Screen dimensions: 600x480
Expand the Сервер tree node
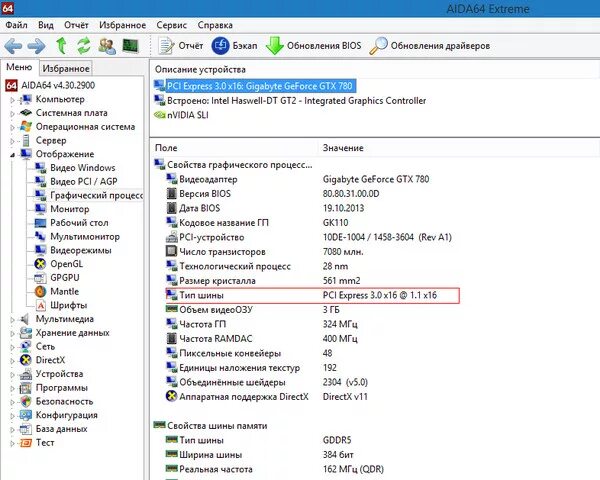point(12,141)
